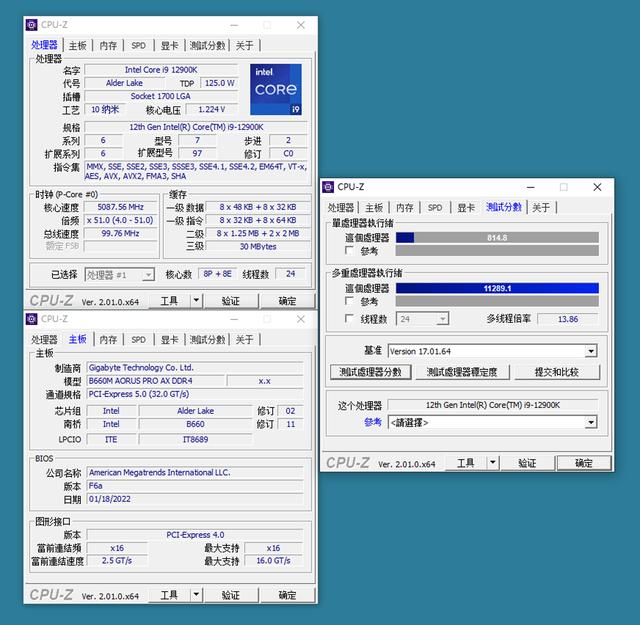Click 工具 button in benchmark window
The image size is (640, 625).
pos(465,463)
